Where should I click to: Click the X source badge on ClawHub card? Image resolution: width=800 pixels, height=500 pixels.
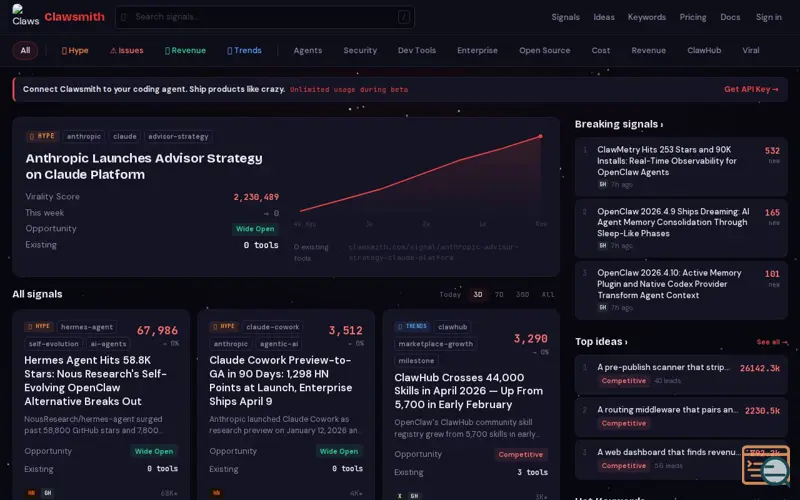click(400, 495)
